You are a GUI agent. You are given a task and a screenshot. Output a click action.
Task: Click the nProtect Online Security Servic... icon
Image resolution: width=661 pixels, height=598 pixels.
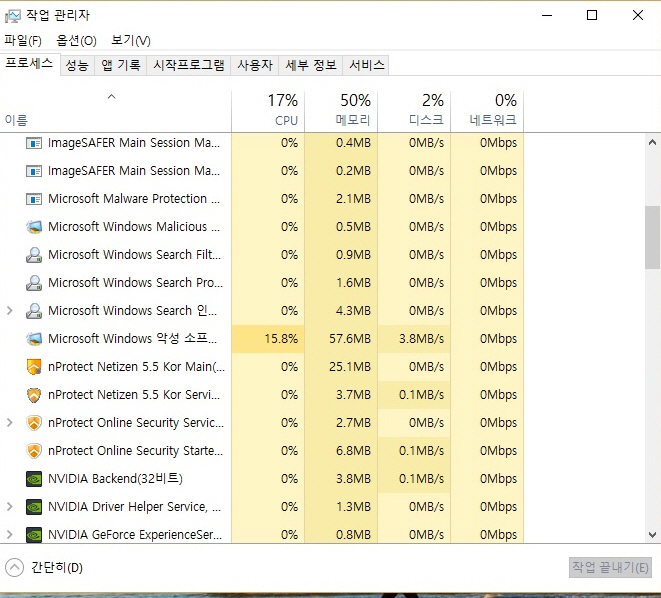point(34,423)
